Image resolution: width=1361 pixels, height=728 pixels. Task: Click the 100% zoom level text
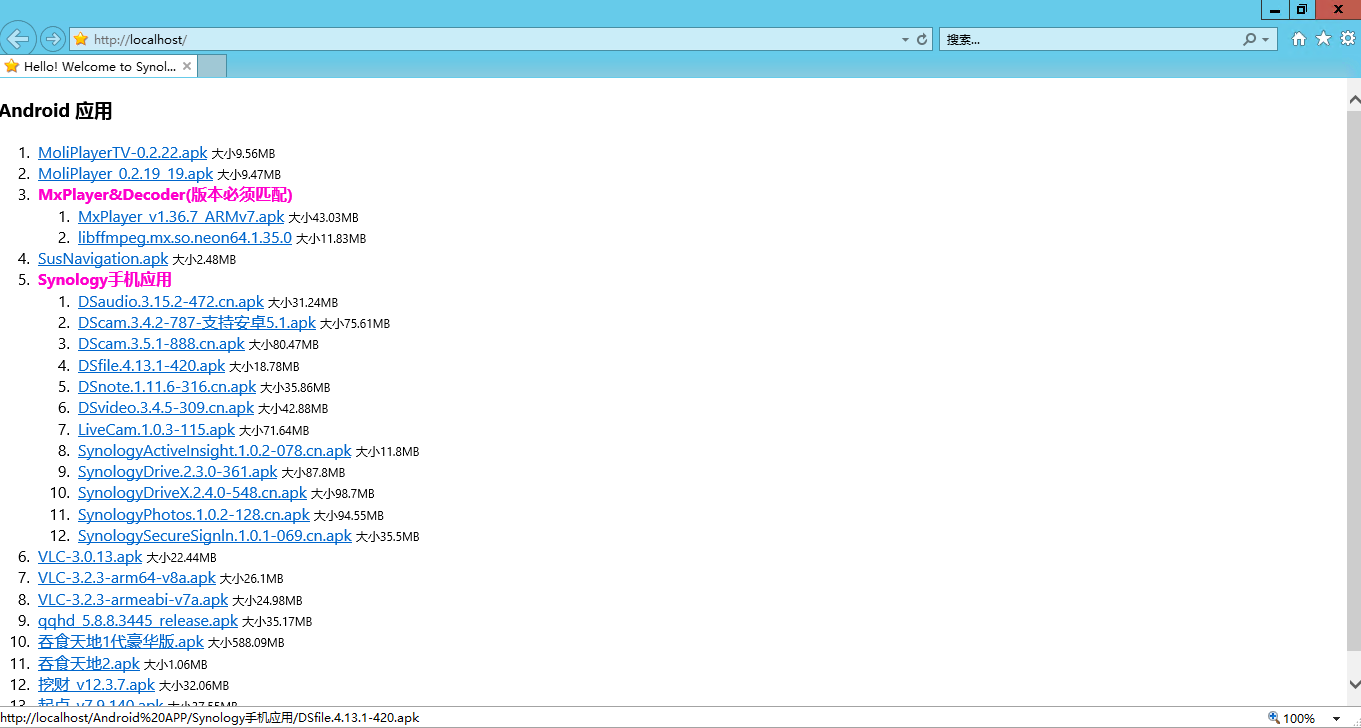[1299, 718]
